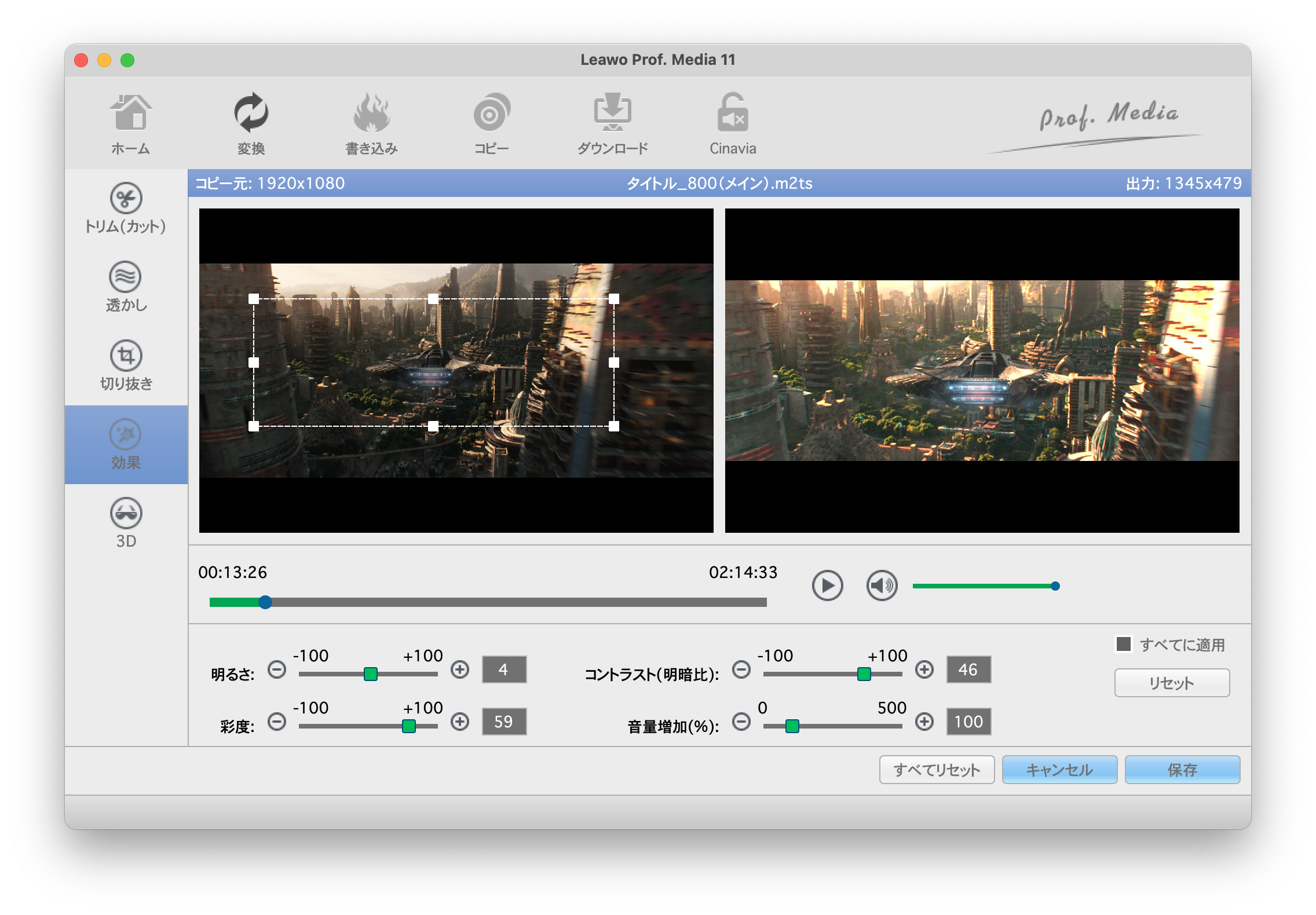Select トリム(カット) trim tool
1316x915 pixels.
(x=126, y=208)
